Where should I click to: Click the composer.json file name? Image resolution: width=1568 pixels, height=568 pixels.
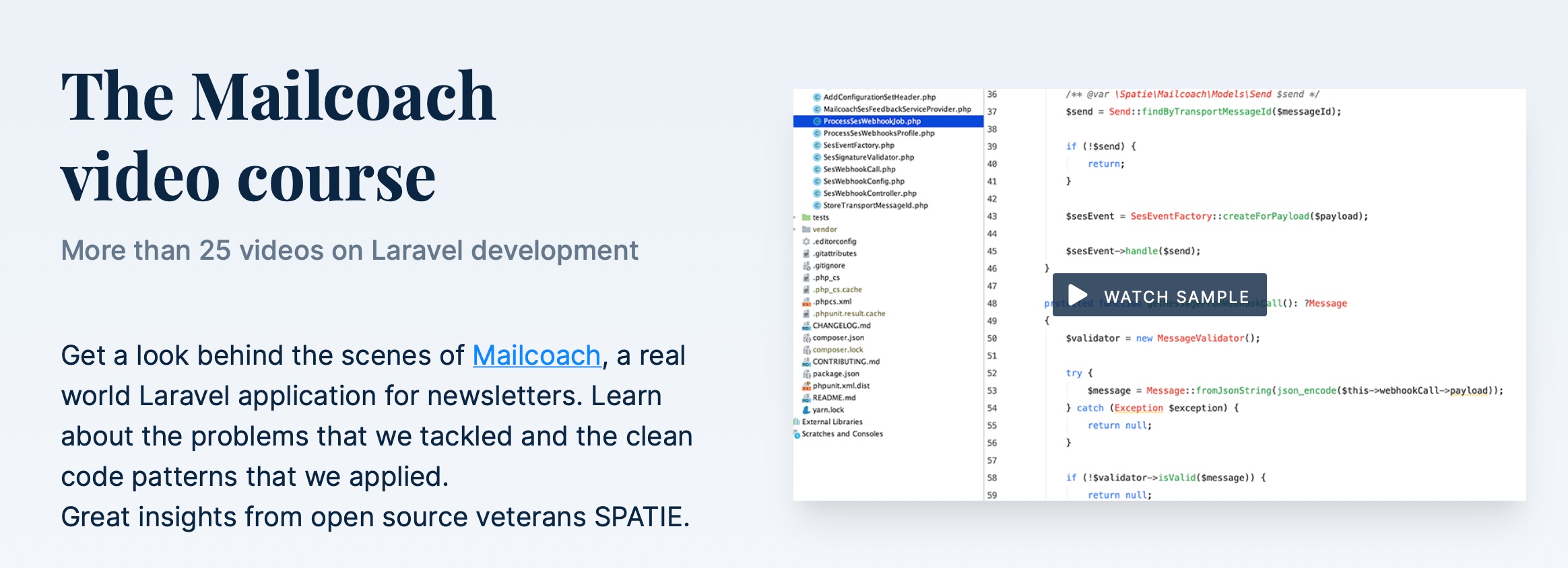click(838, 338)
